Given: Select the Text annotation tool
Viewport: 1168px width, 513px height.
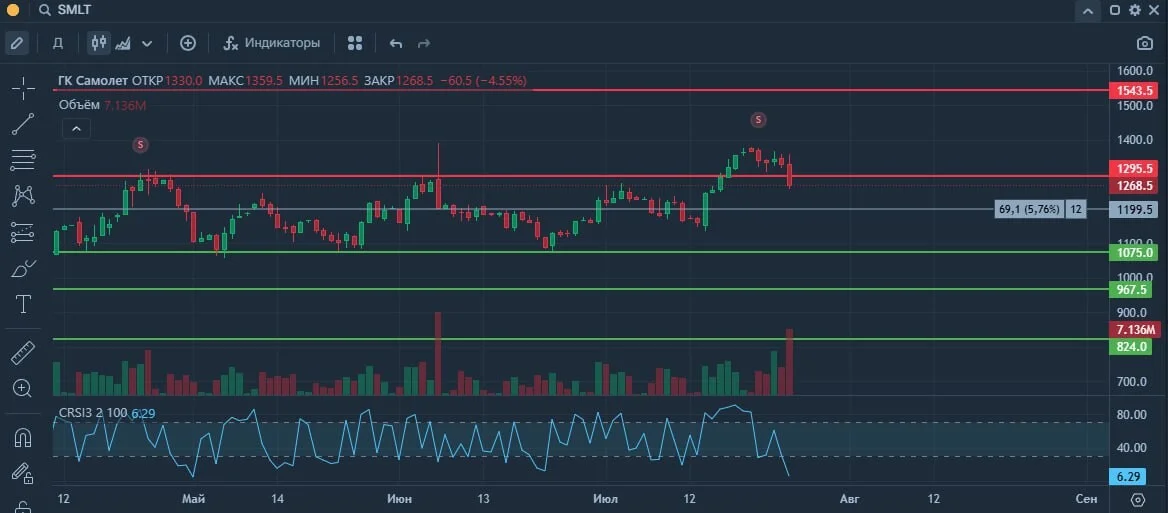Looking at the screenshot, I should 24,304.
